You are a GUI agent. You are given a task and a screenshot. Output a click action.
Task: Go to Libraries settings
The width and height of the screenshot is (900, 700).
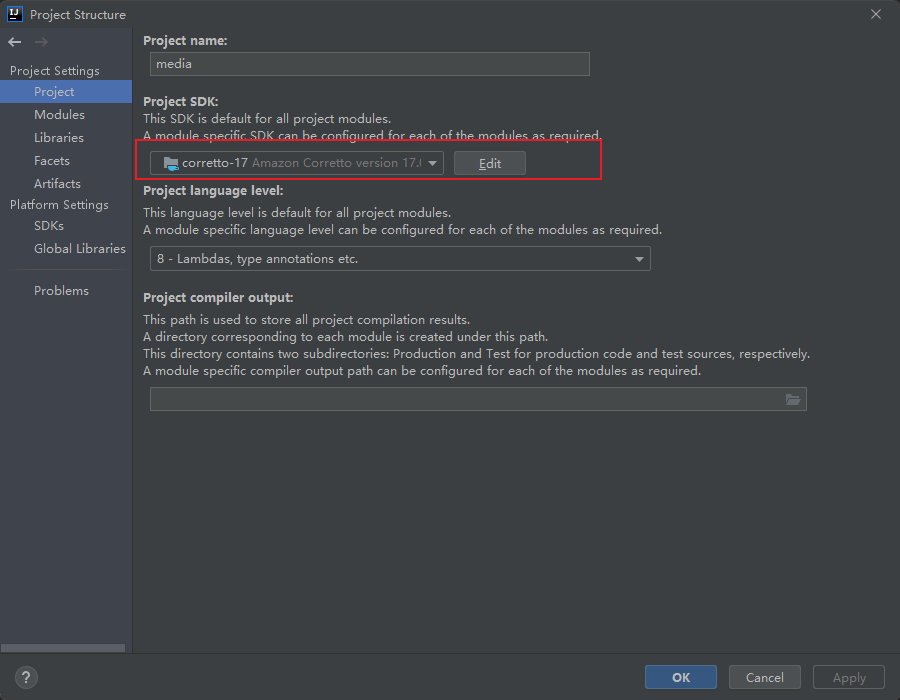tap(59, 138)
